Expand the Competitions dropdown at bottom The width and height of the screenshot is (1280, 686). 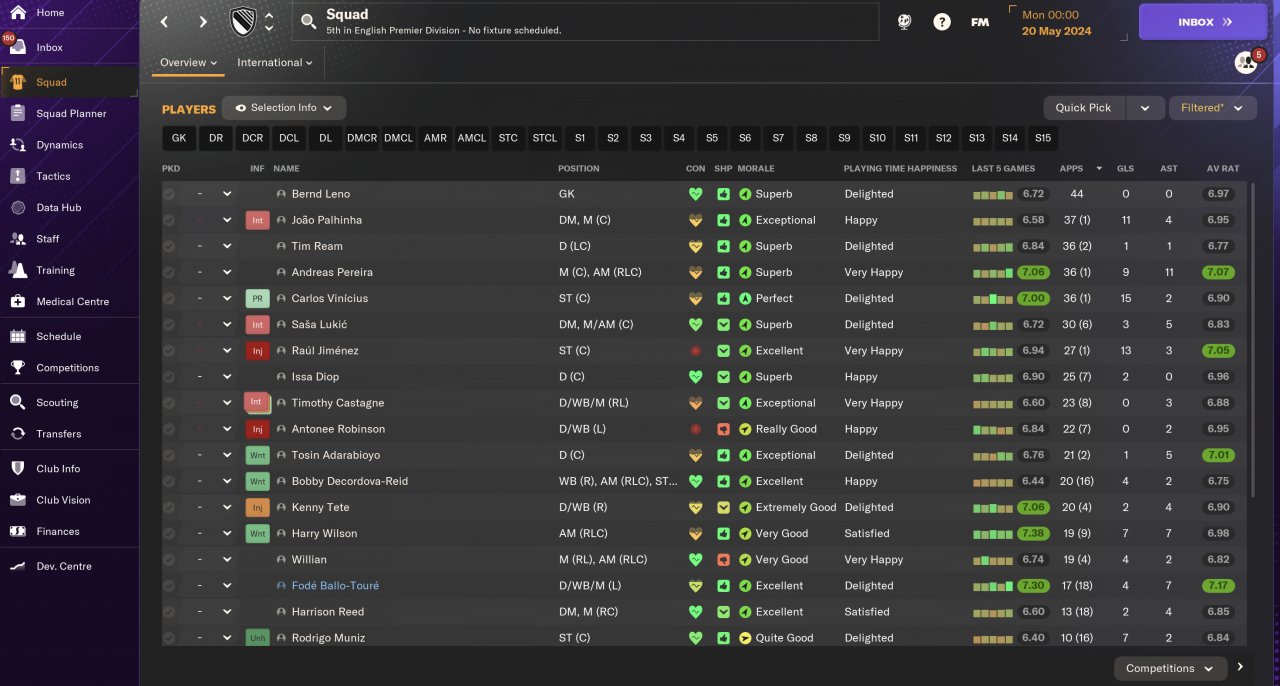pos(1169,668)
